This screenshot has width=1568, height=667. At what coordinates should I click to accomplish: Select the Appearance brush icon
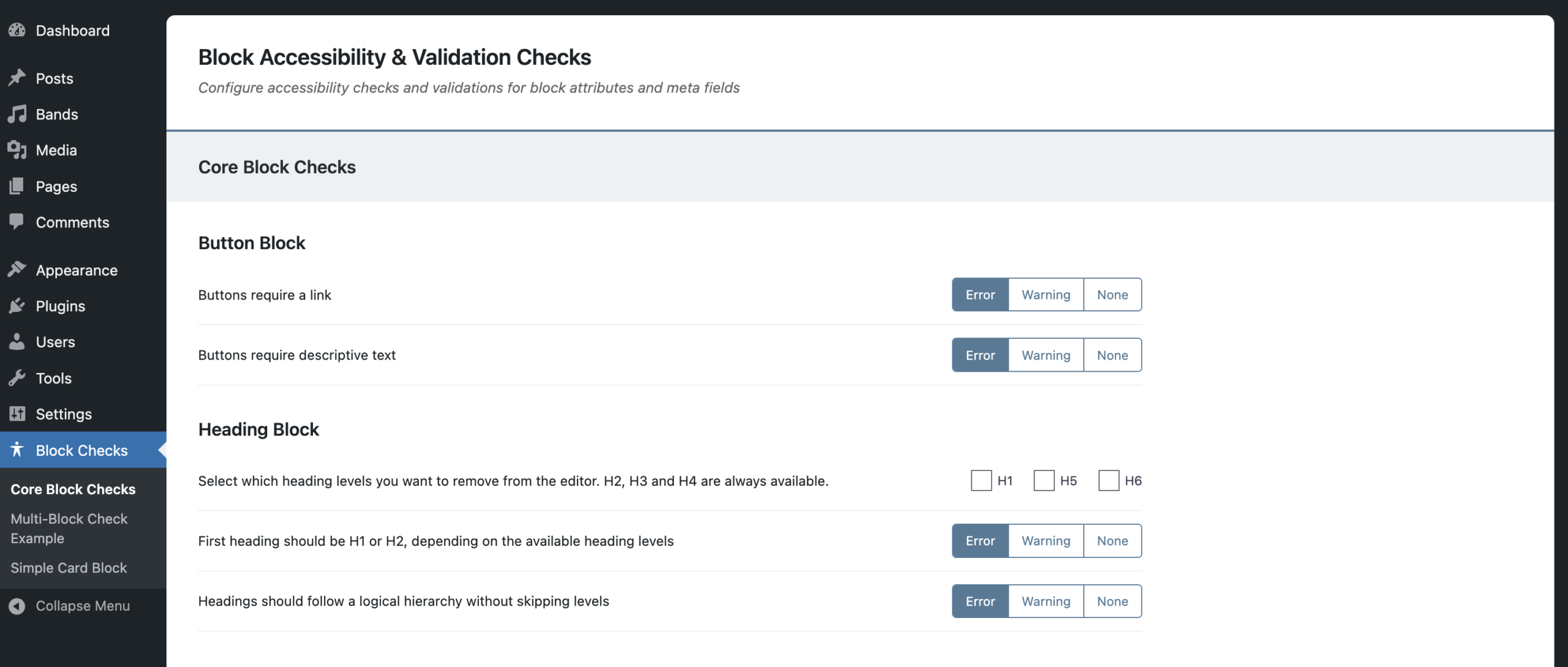18,269
